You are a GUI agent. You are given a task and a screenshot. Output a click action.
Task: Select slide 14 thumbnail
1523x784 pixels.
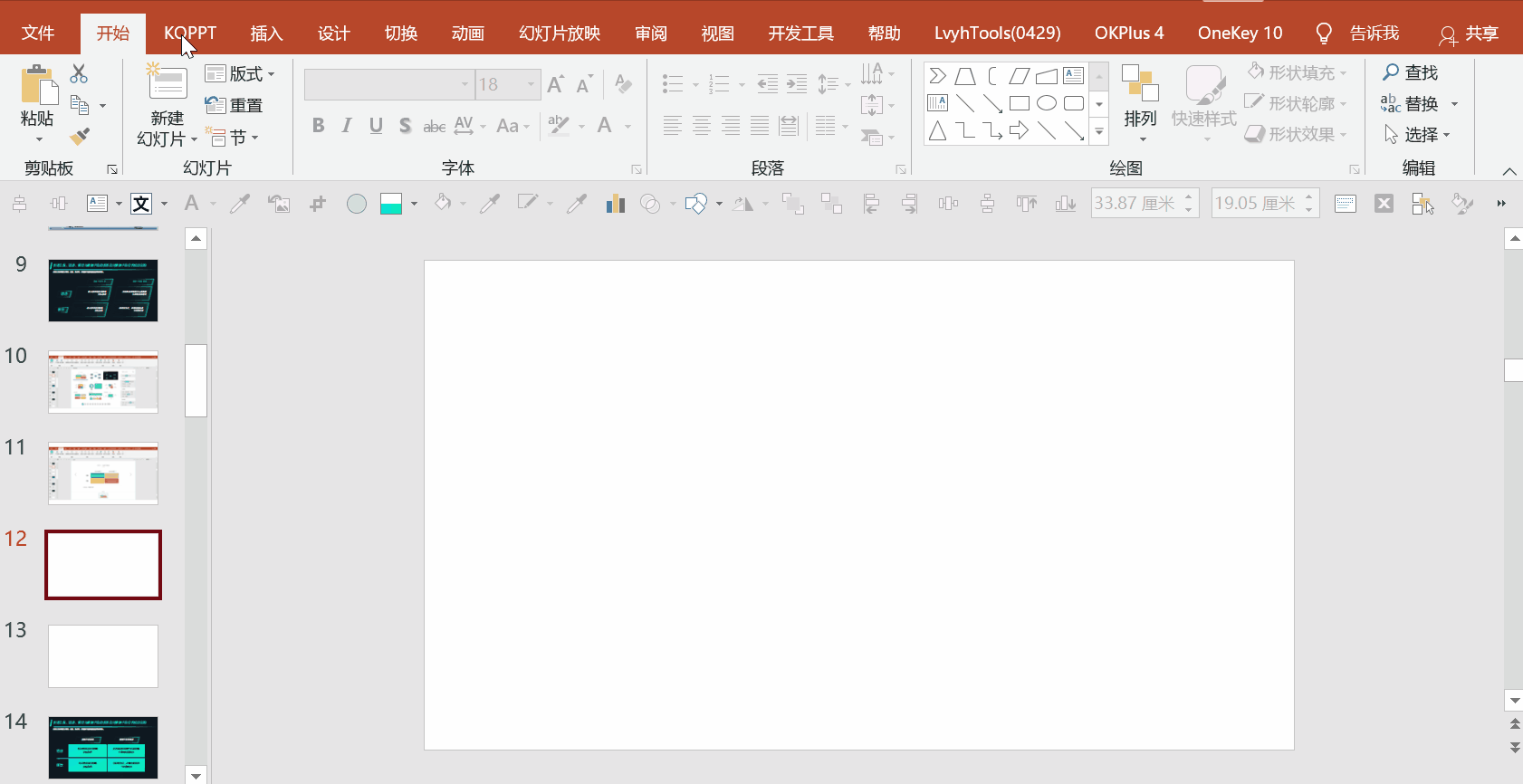click(x=103, y=748)
